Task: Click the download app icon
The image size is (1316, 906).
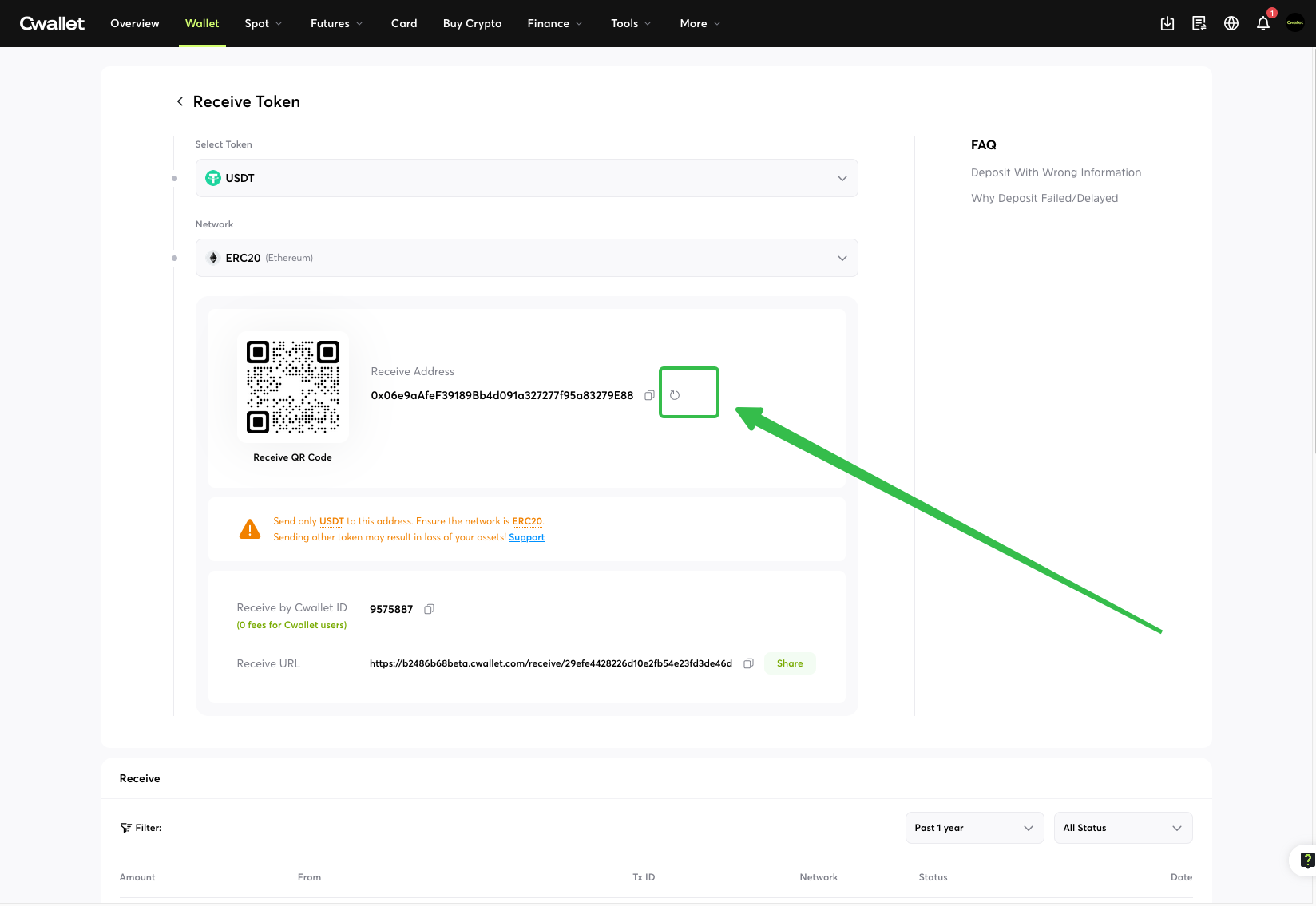Action: 1167,24
